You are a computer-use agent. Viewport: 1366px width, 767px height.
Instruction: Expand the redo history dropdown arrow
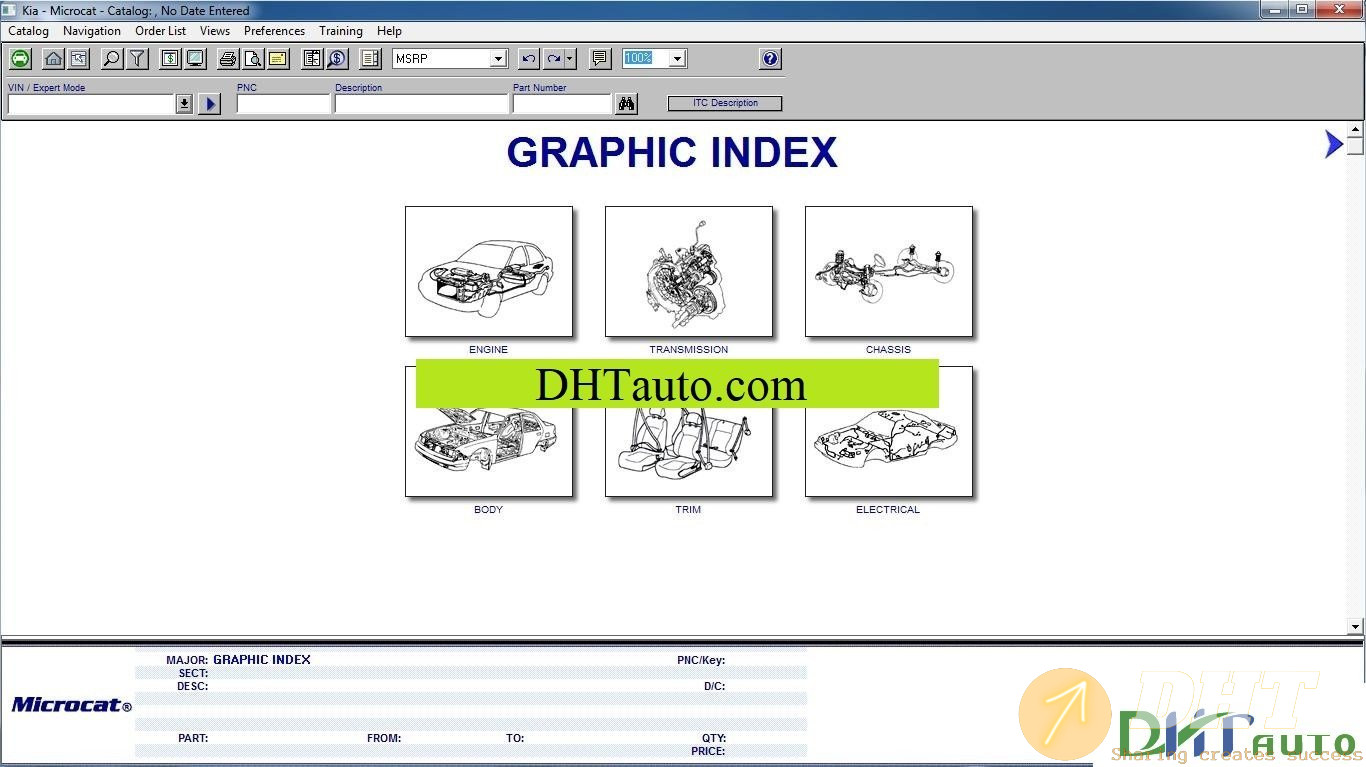pos(570,59)
